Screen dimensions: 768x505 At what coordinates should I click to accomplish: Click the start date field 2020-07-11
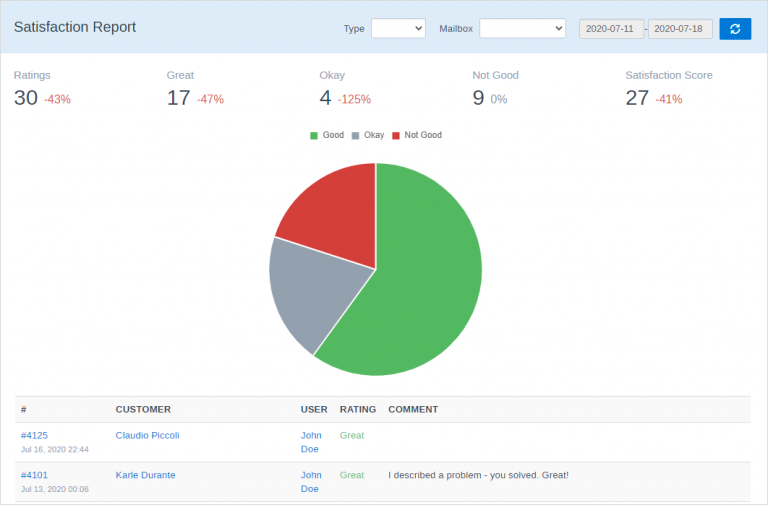(611, 29)
